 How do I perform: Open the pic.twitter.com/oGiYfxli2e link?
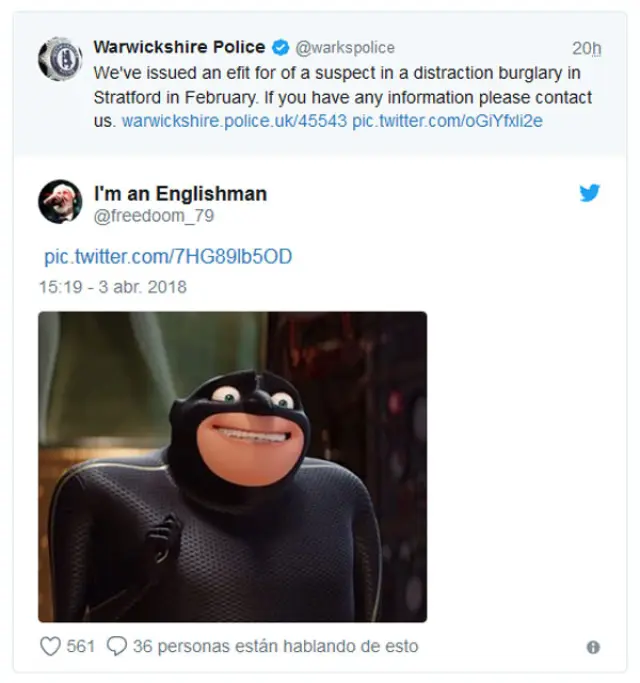pyautogui.click(x=447, y=121)
